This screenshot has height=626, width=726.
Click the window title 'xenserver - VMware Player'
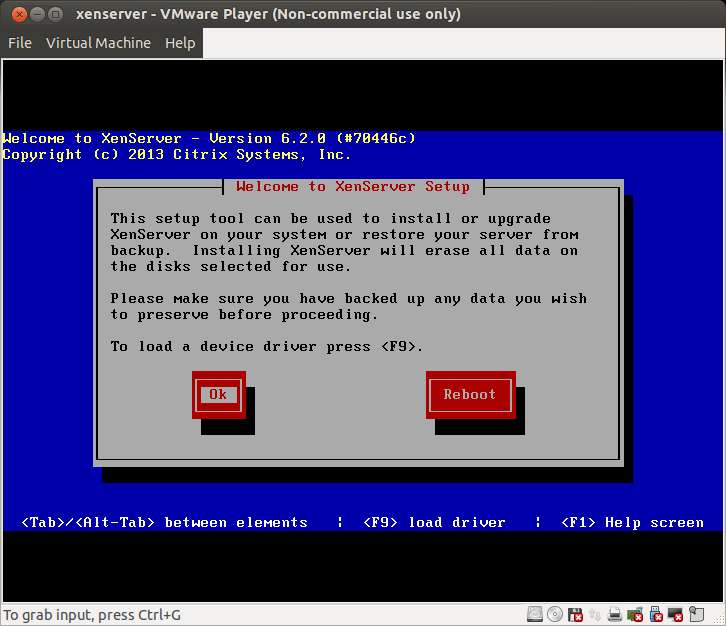pyautogui.click(x=268, y=14)
